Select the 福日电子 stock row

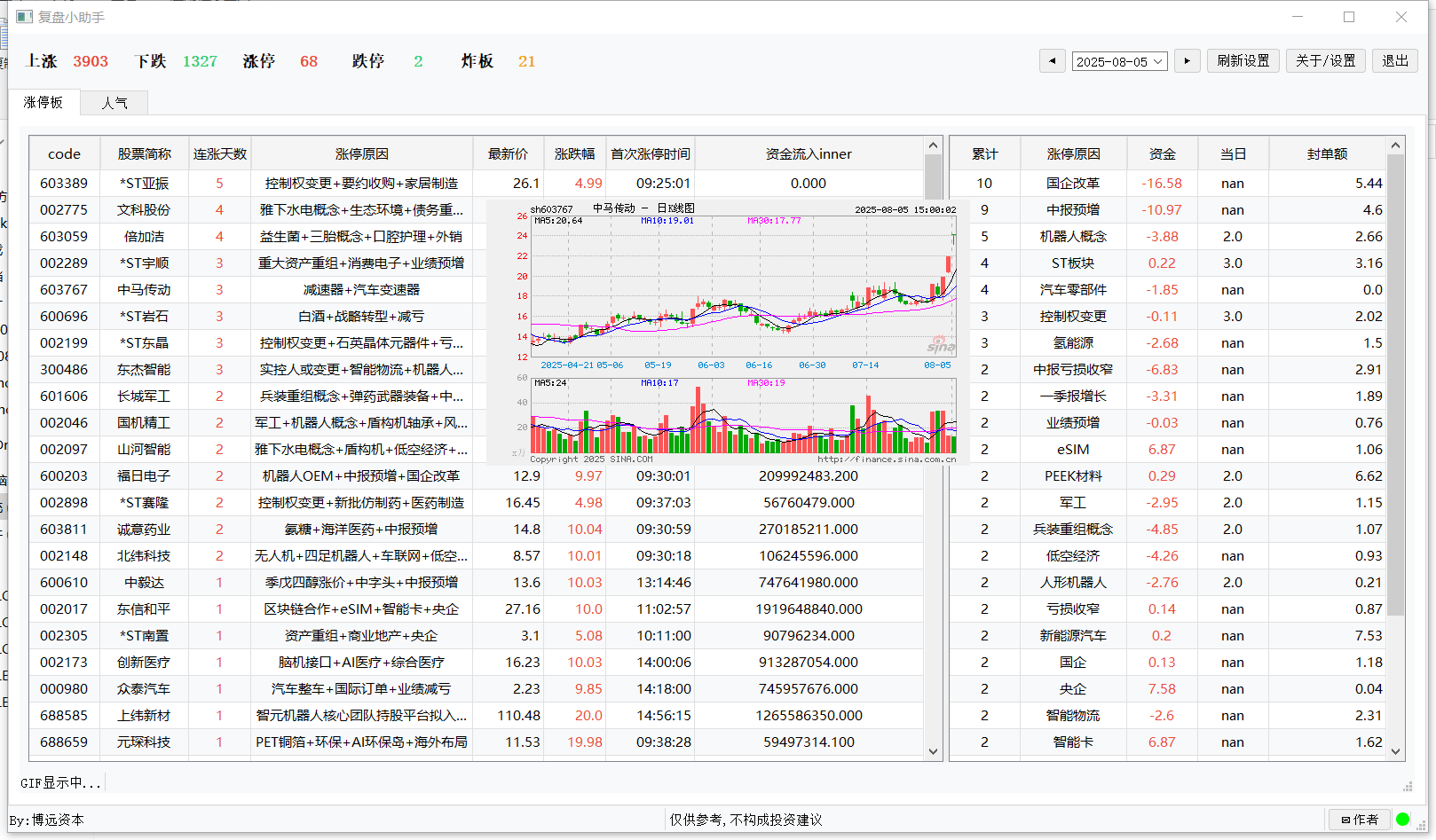coord(145,475)
